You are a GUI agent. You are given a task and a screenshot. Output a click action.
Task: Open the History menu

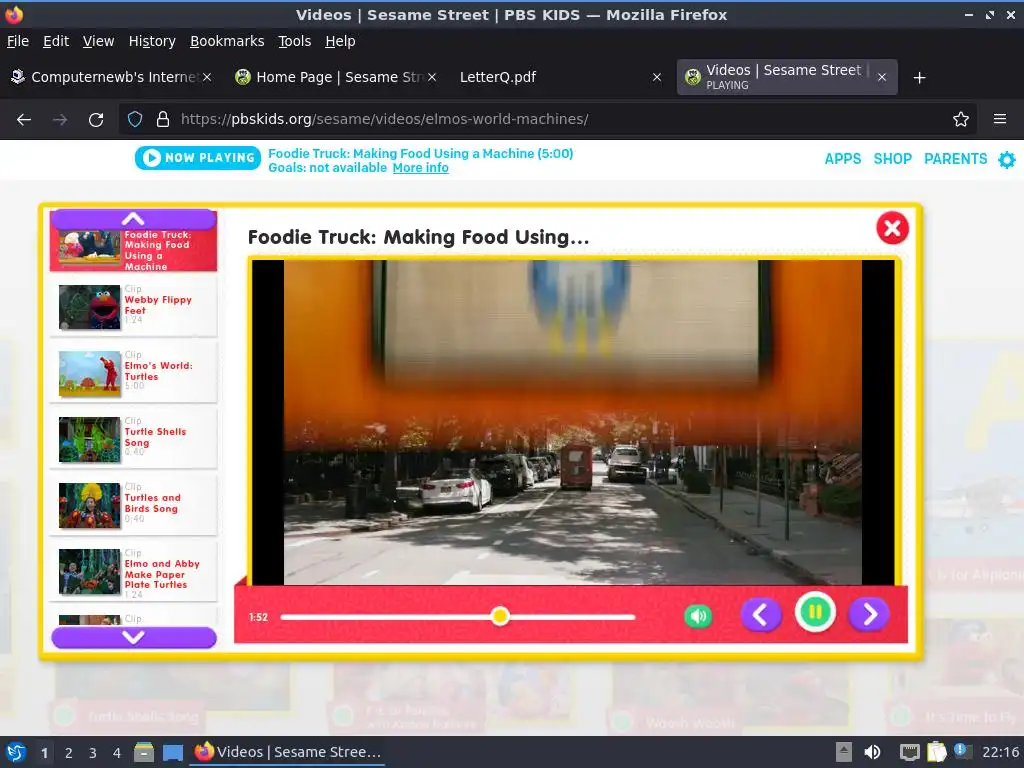tap(152, 41)
